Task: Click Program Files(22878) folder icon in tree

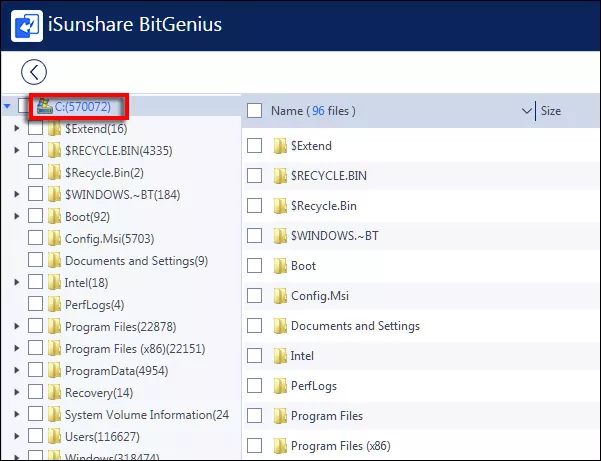Action: coord(54,326)
